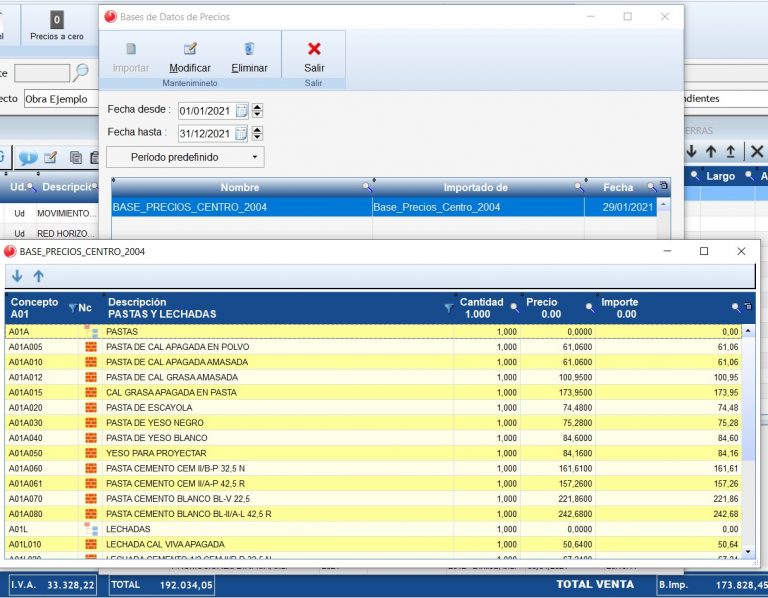Select row PASTA DE CAL GRASA AMASADA
768x598 pixels.
[x=373, y=377]
